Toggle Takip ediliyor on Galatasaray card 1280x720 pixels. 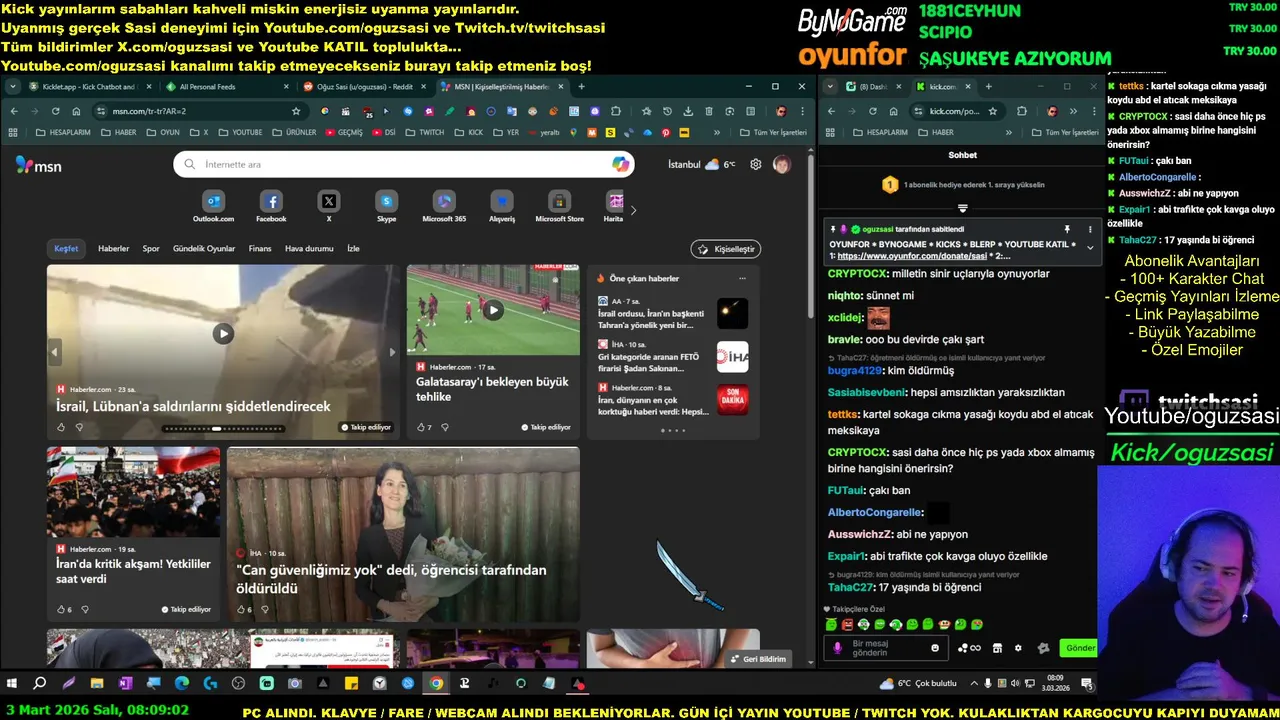click(546, 427)
